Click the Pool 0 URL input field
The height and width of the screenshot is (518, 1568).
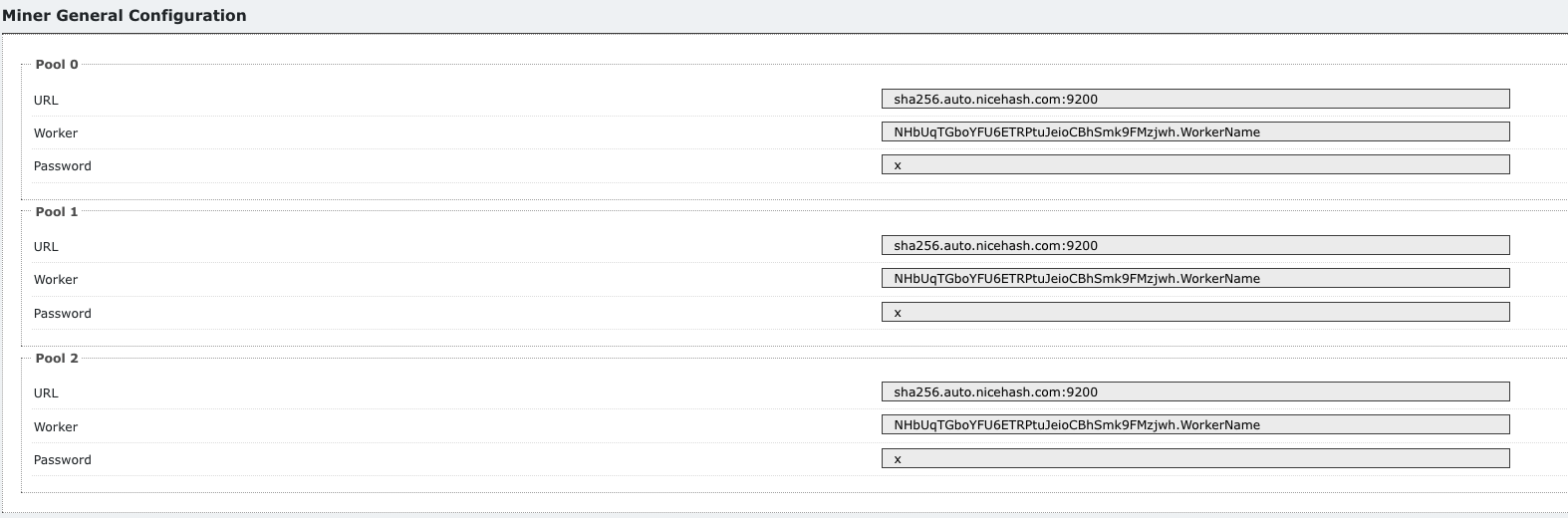pyautogui.click(x=1195, y=99)
